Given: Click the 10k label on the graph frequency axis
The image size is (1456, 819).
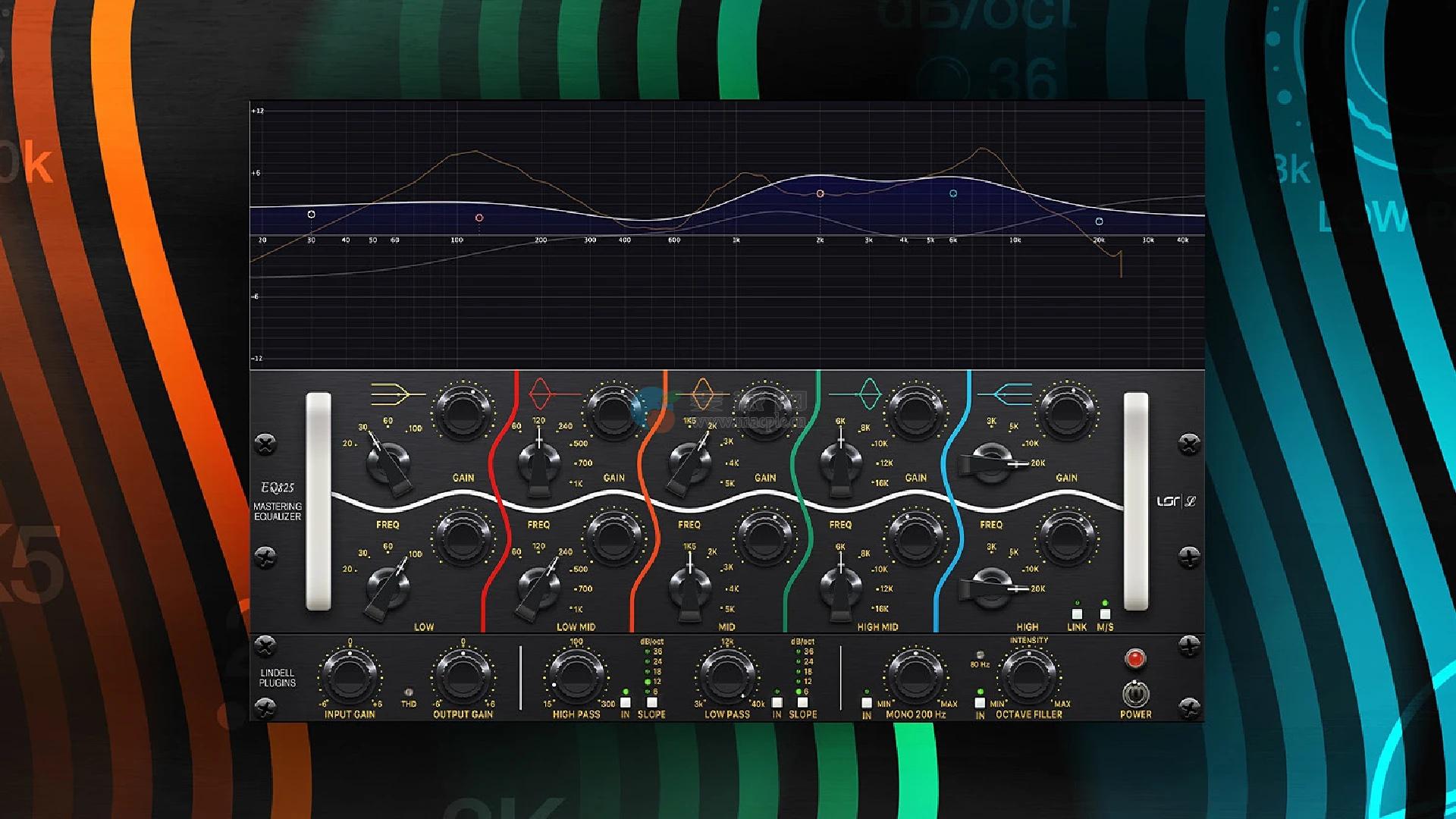Looking at the screenshot, I should pos(1015,240).
